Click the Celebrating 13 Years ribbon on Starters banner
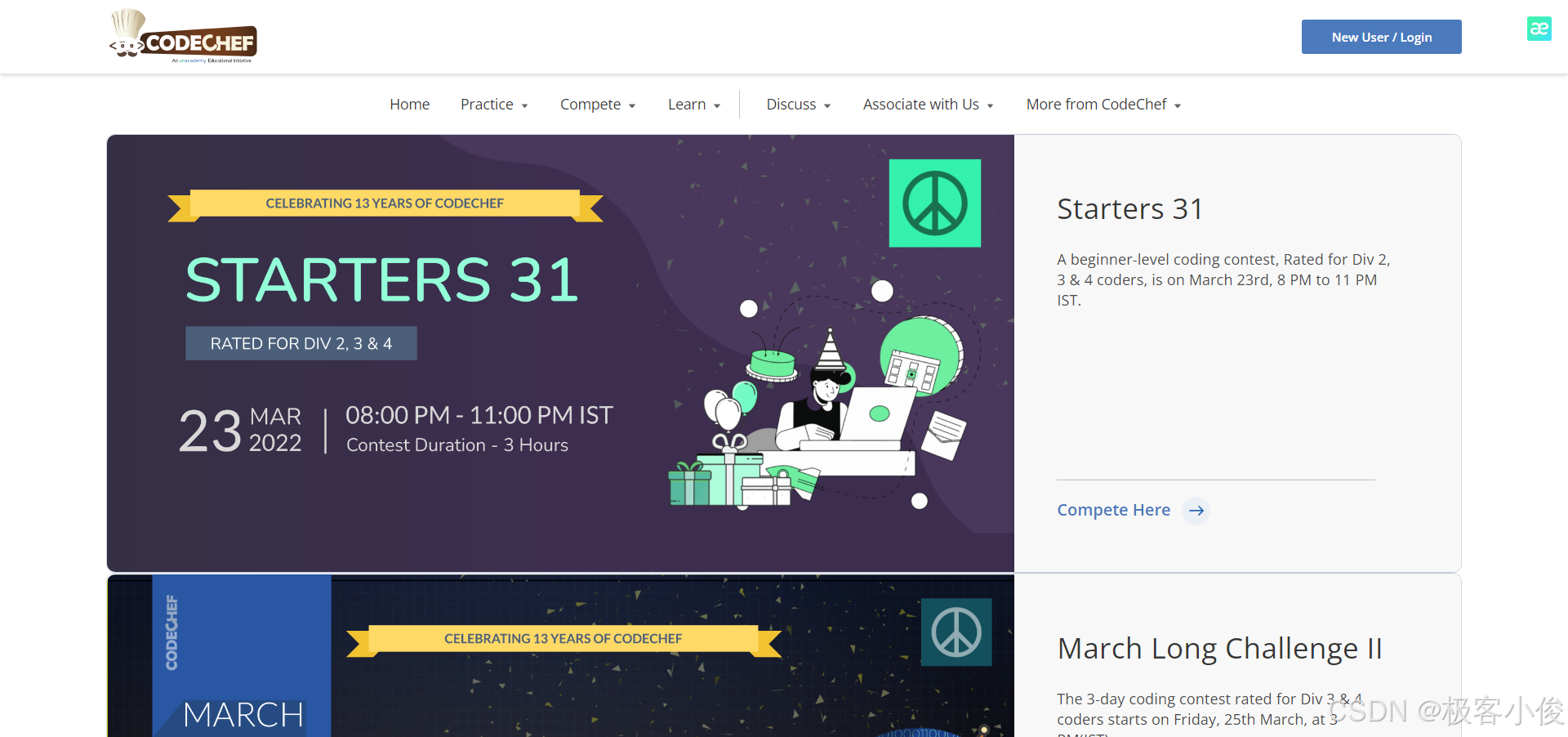The image size is (1568, 737). click(x=385, y=204)
